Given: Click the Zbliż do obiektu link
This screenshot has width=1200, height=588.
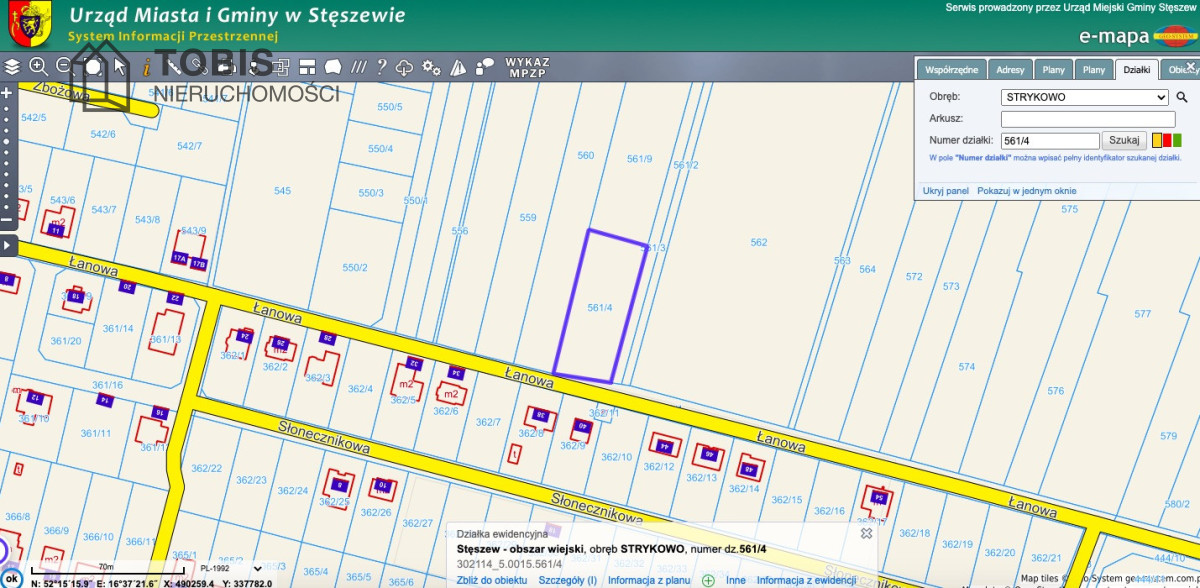Looking at the screenshot, I should tap(492, 580).
